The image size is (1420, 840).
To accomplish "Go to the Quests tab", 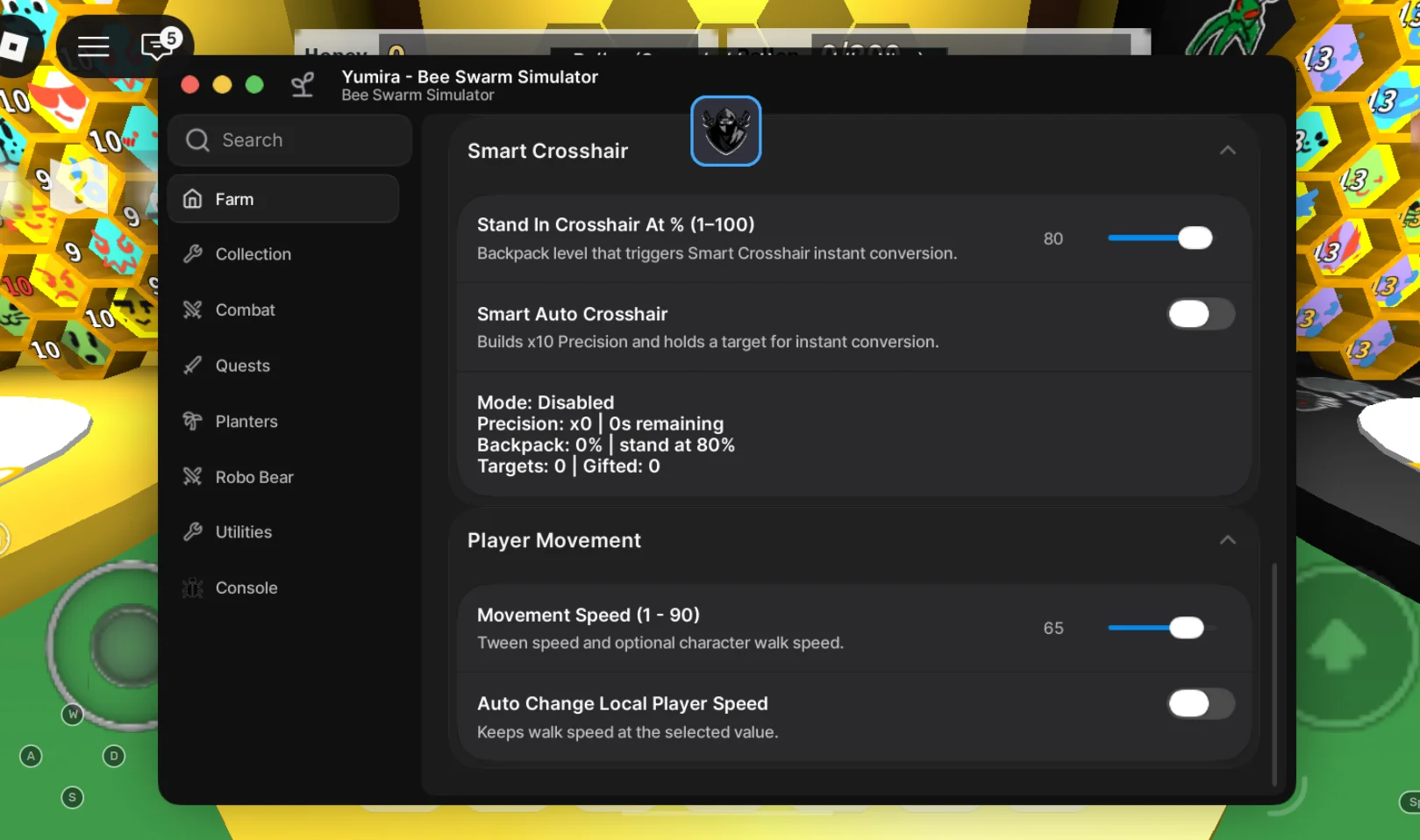I will point(283,366).
